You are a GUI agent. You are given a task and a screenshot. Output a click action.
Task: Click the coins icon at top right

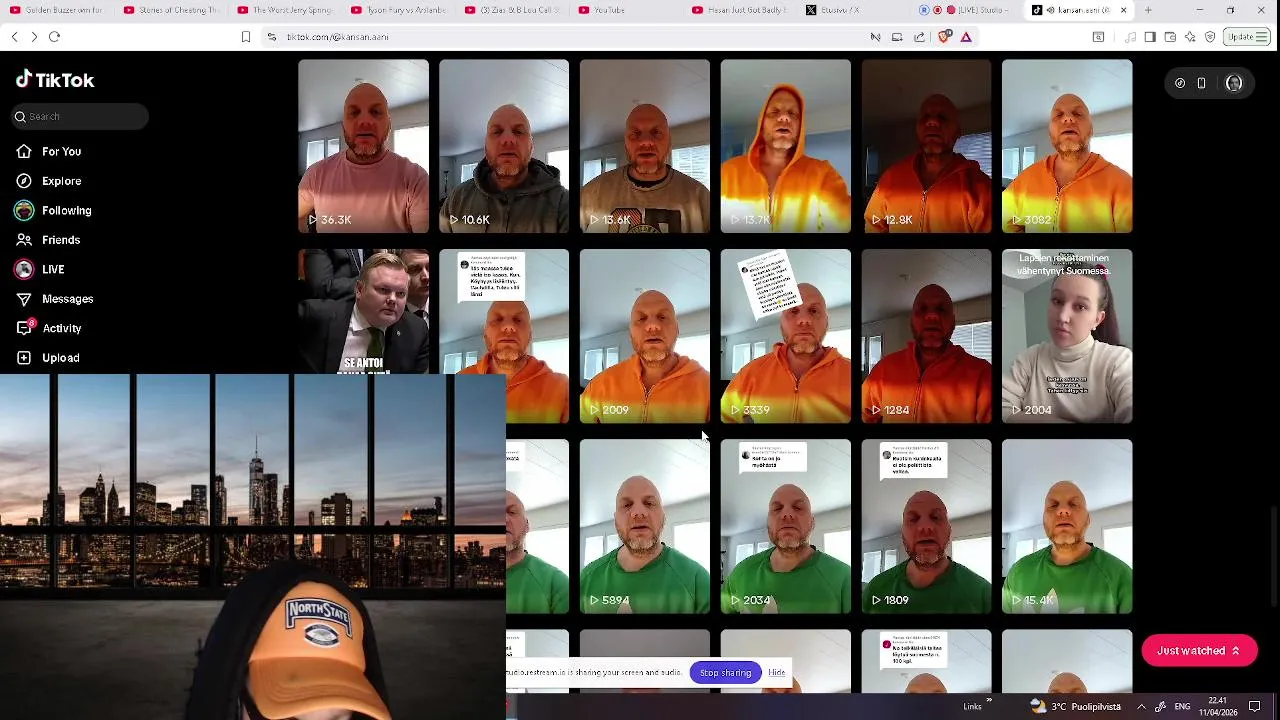point(1180,83)
